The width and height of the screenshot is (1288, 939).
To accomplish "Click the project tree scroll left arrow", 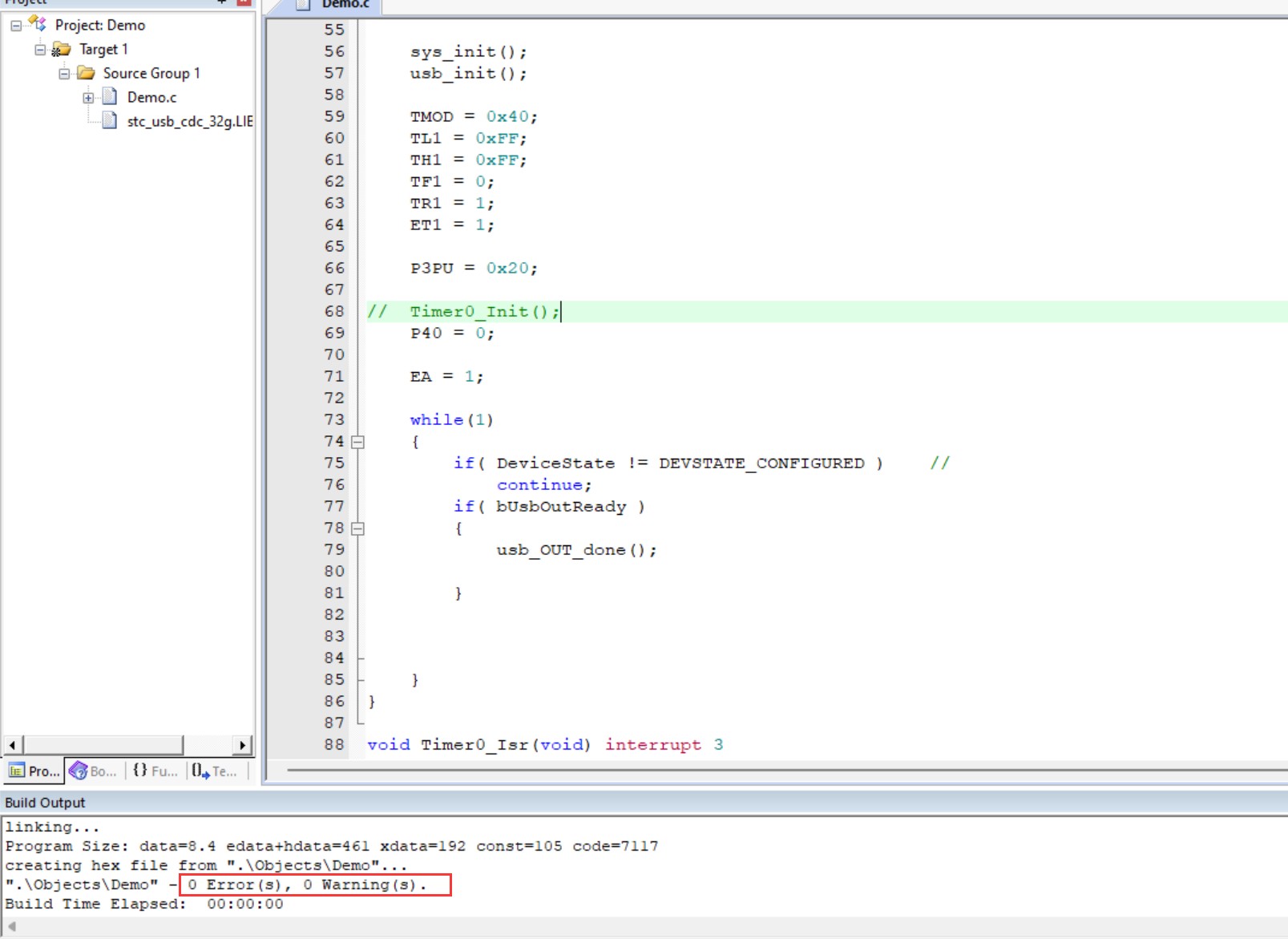I will click(12, 745).
